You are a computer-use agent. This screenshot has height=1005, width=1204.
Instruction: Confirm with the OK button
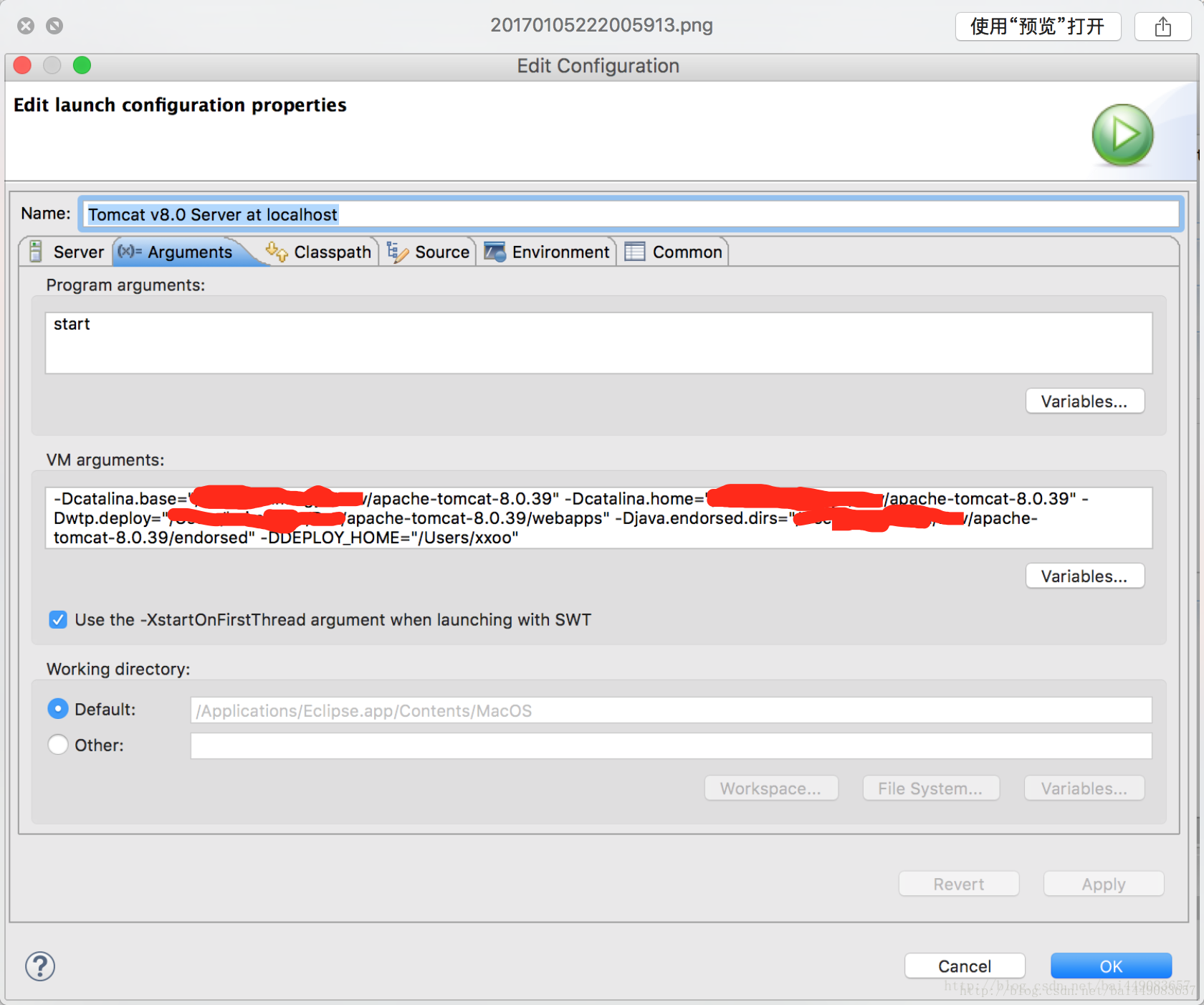pos(1111,966)
